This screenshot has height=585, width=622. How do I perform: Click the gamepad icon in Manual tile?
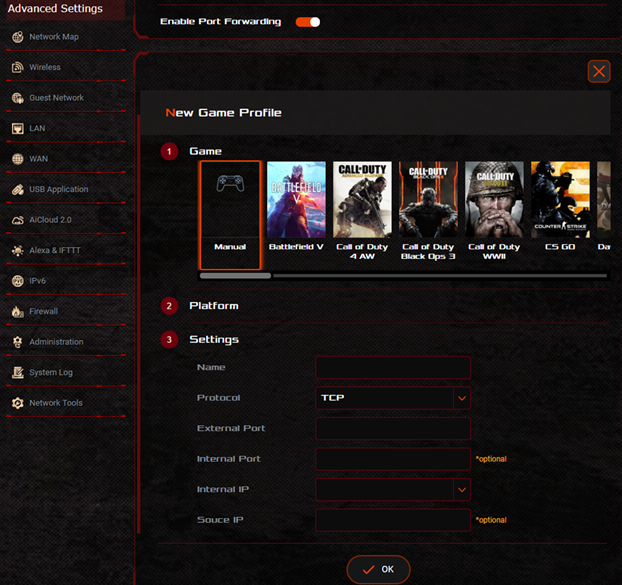pos(230,184)
